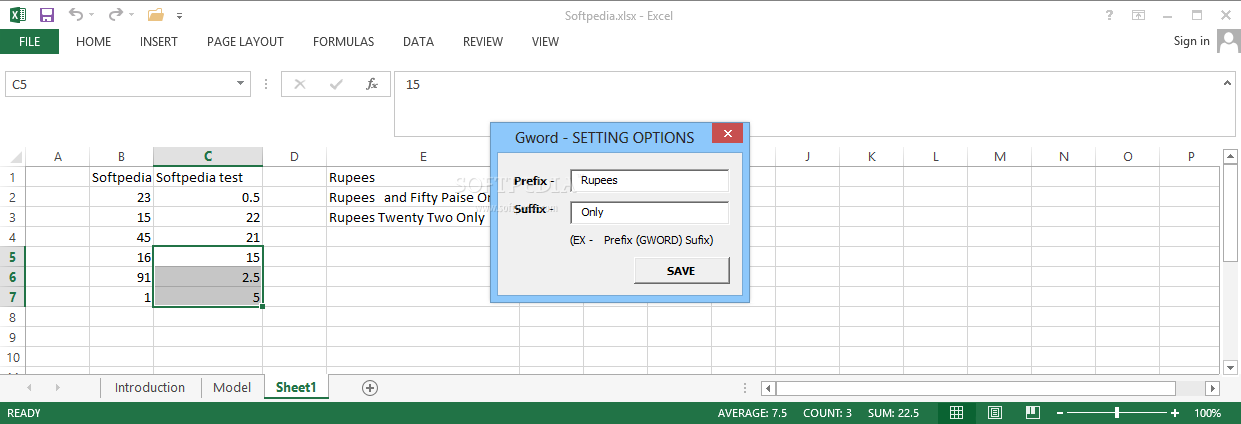Click the Sign in link

click(1191, 41)
